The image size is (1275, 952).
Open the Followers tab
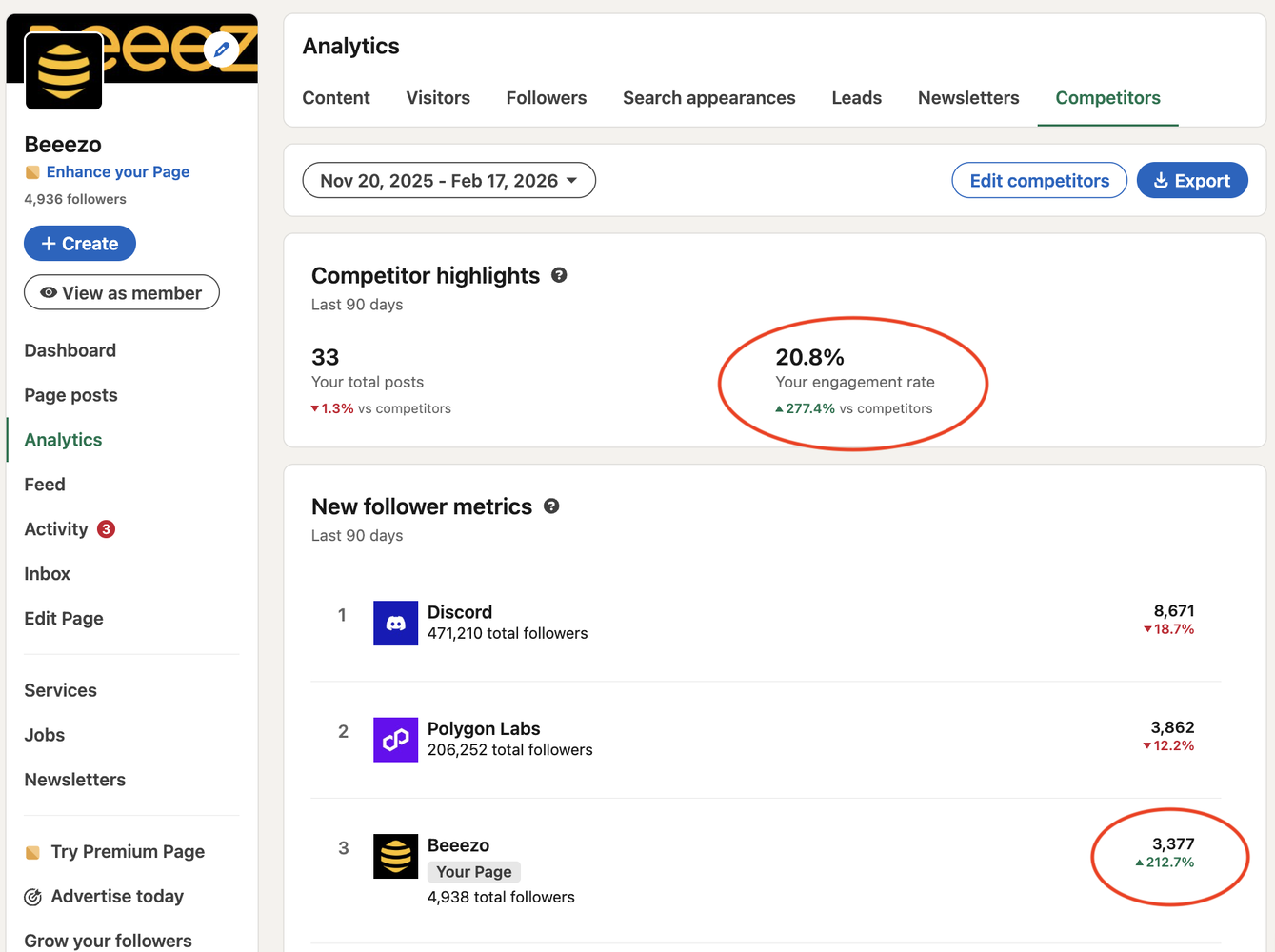(547, 98)
